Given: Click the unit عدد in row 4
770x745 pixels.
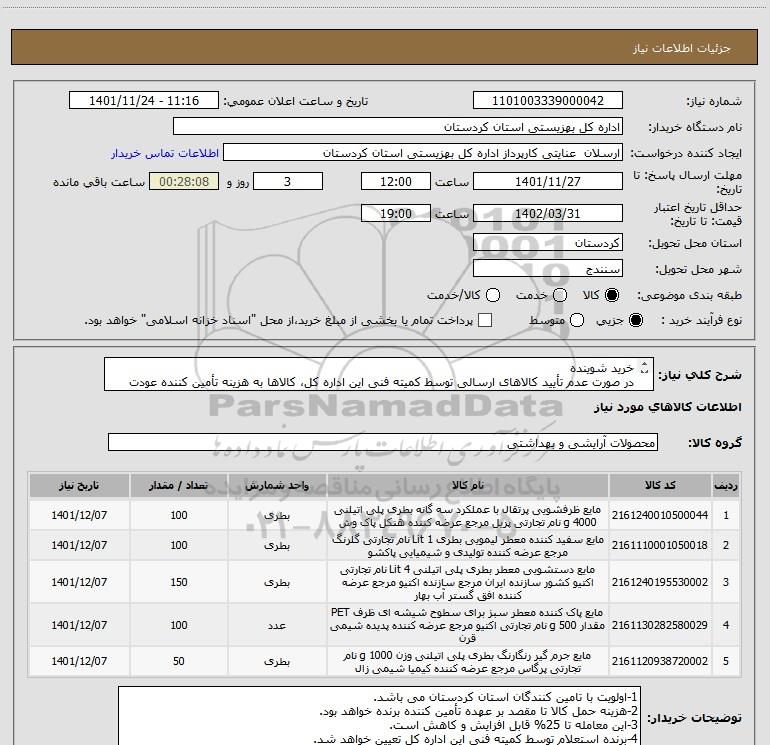Looking at the screenshot, I should click(277, 625).
